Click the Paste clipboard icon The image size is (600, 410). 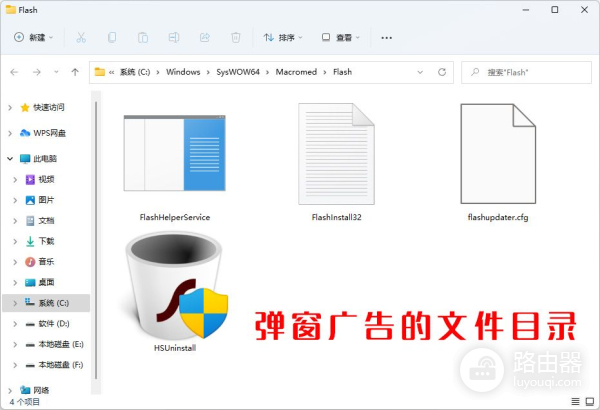(x=143, y=38)
